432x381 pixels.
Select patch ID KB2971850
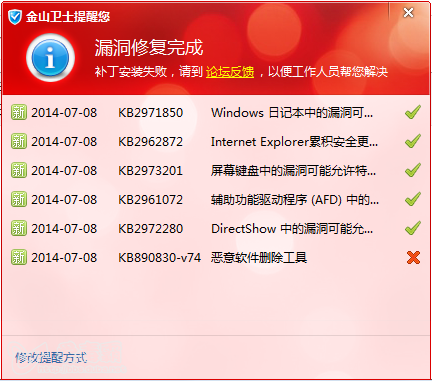(x=151, y=113)
